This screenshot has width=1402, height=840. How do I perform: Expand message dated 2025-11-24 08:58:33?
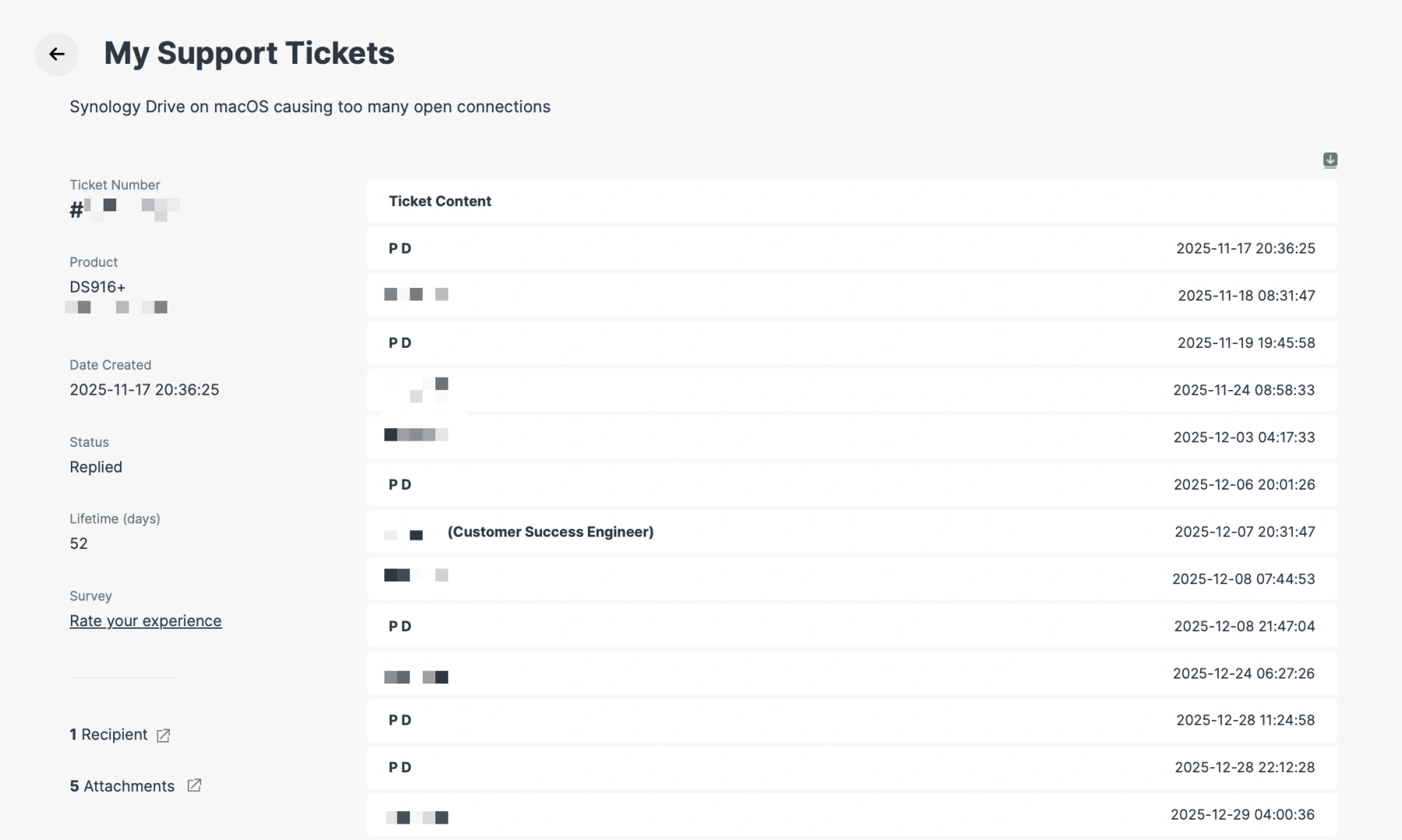[851, 389]
